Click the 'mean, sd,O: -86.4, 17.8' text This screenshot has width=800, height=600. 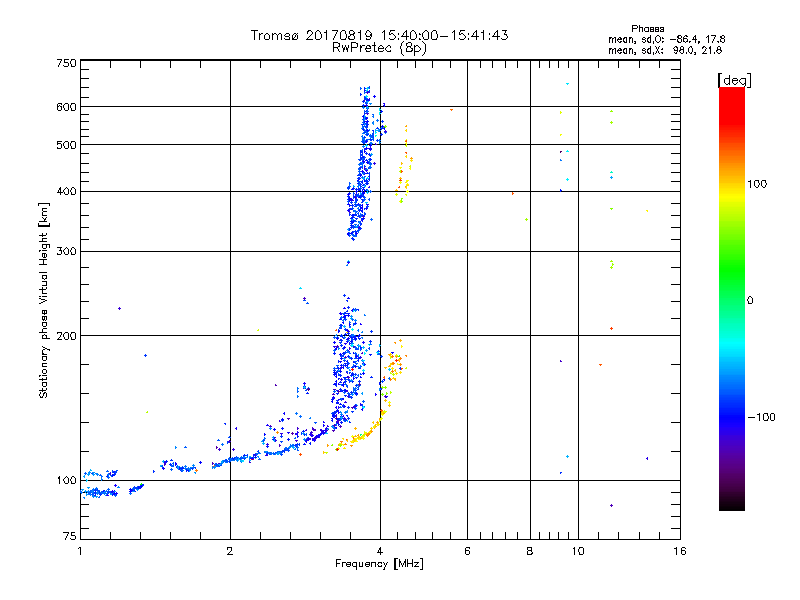pos(667,39)
